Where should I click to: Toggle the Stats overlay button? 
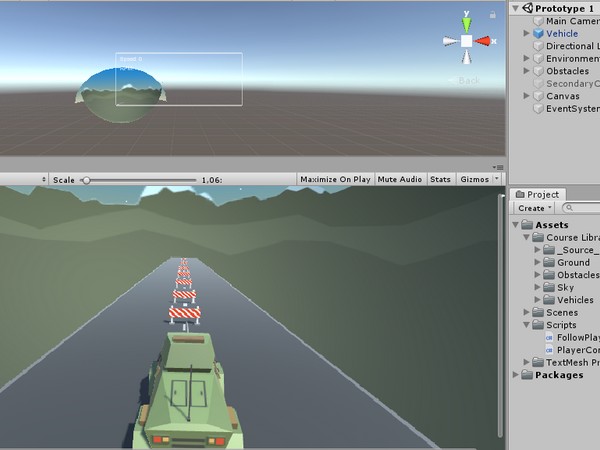tap(440, 179)
